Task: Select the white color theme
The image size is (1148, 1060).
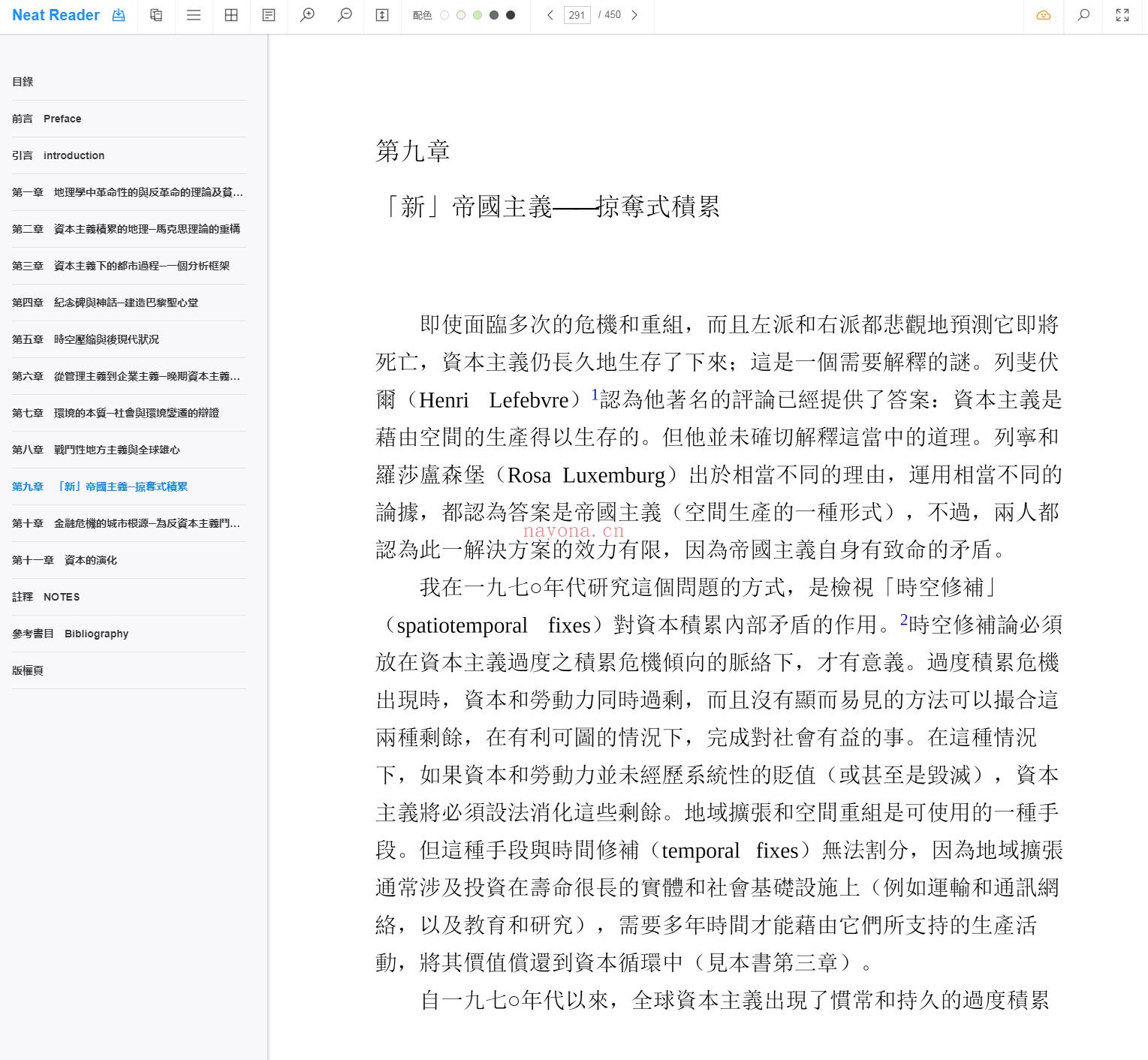Action: pos(444,15)
